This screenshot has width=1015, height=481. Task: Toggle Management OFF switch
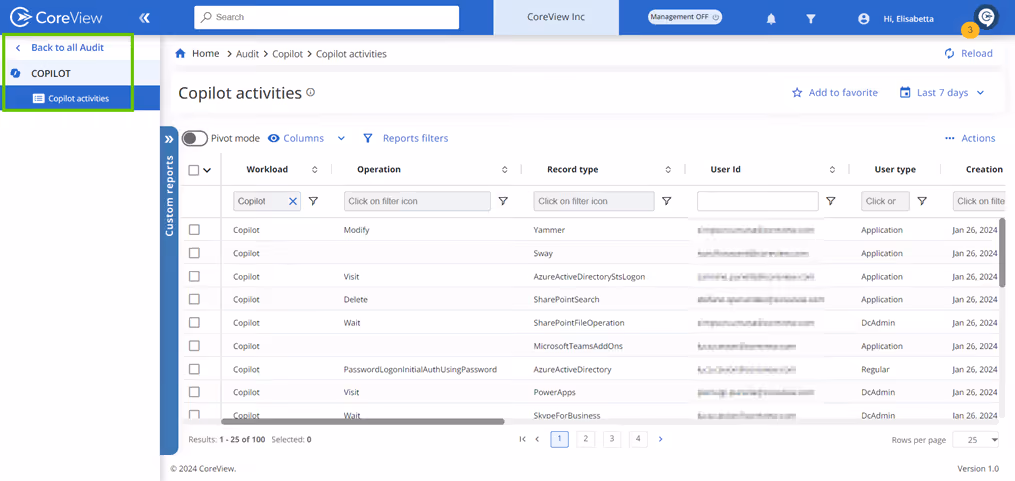pos(685,17)
